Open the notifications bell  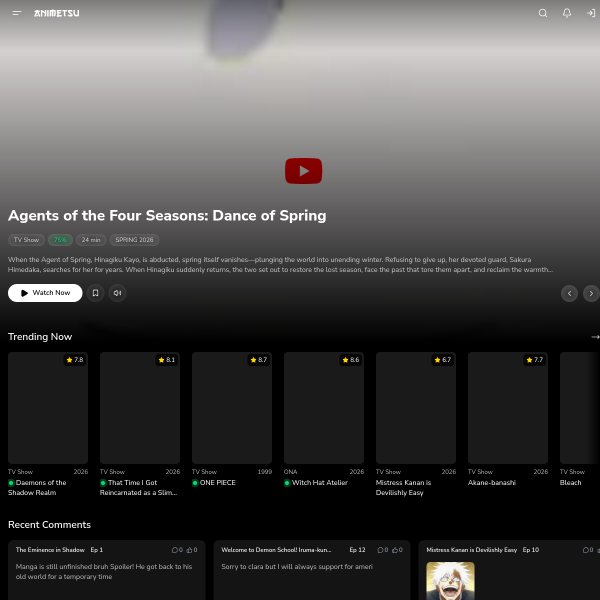pos(567,13)
